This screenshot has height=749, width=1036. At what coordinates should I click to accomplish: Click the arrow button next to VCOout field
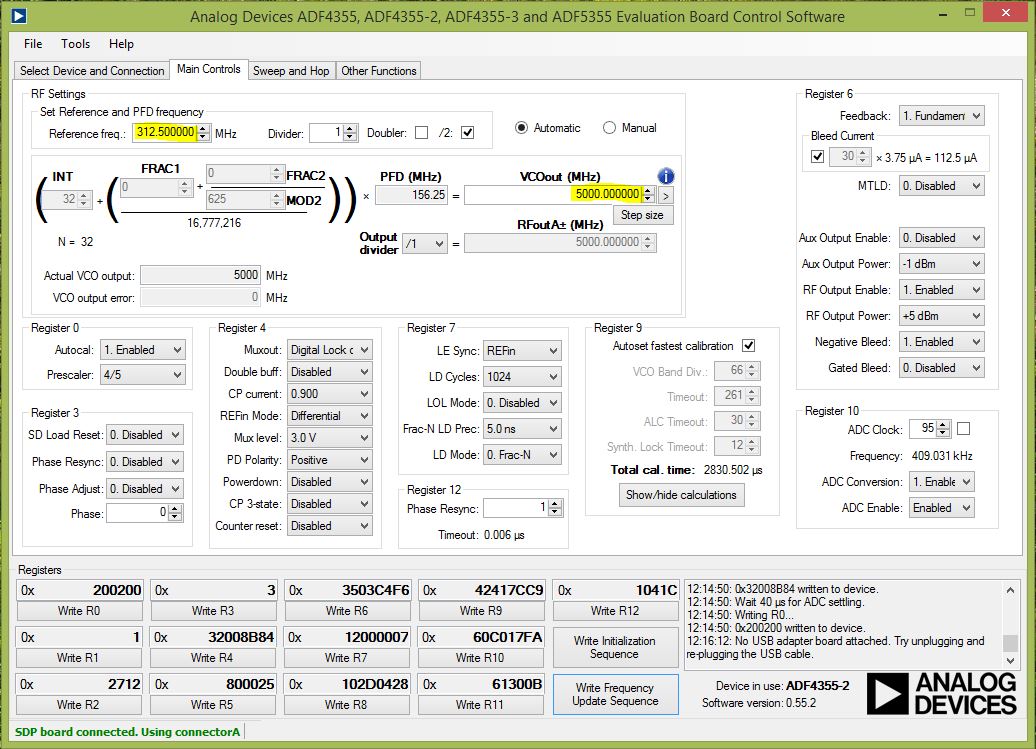pyautogui.click(x=666, y=195)
